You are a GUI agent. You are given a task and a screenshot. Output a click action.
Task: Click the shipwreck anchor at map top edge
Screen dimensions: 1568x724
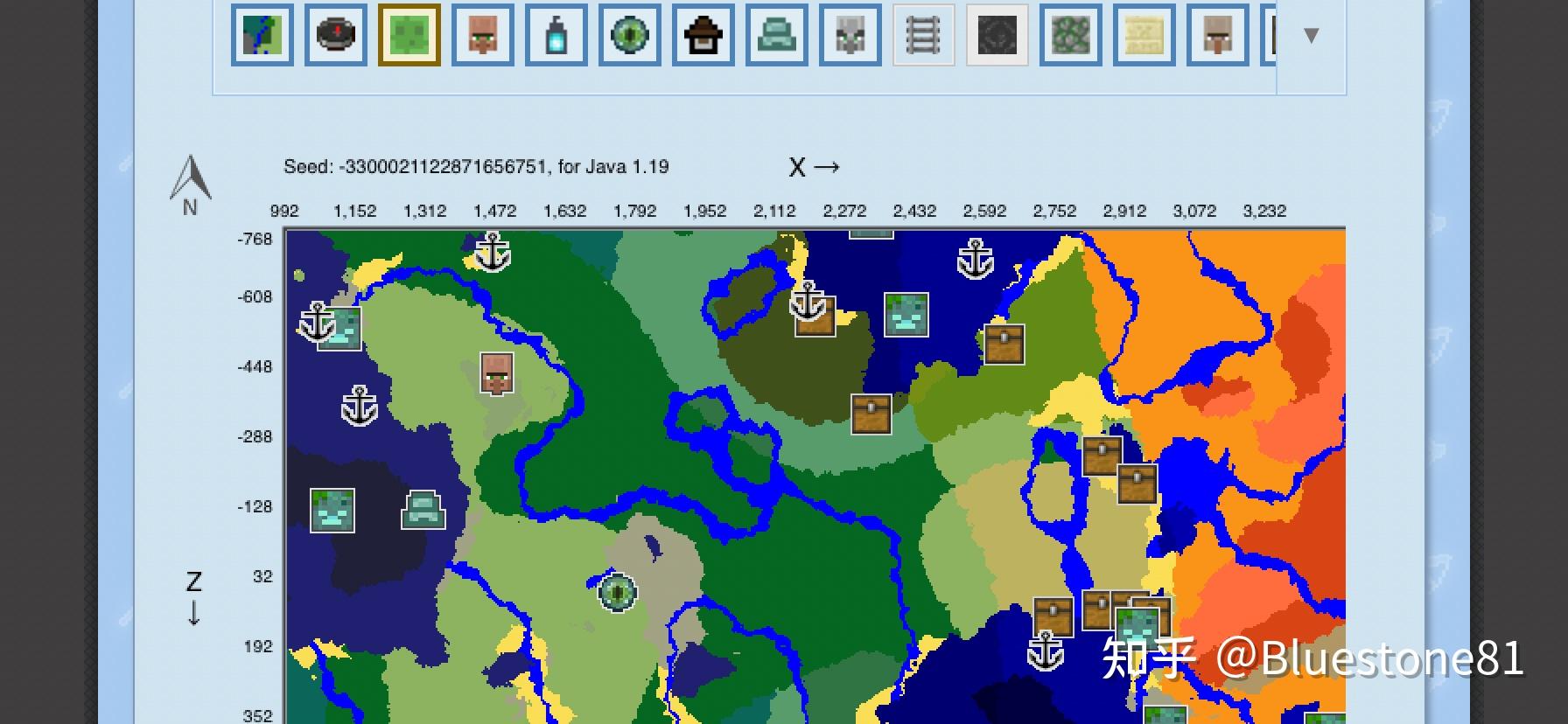[x=493, y=252]
